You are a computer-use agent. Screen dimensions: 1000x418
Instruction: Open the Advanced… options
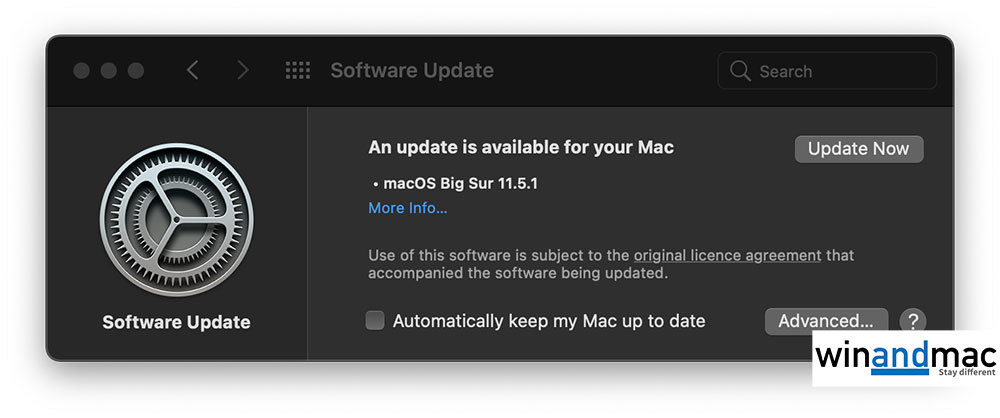click(826, 321)
